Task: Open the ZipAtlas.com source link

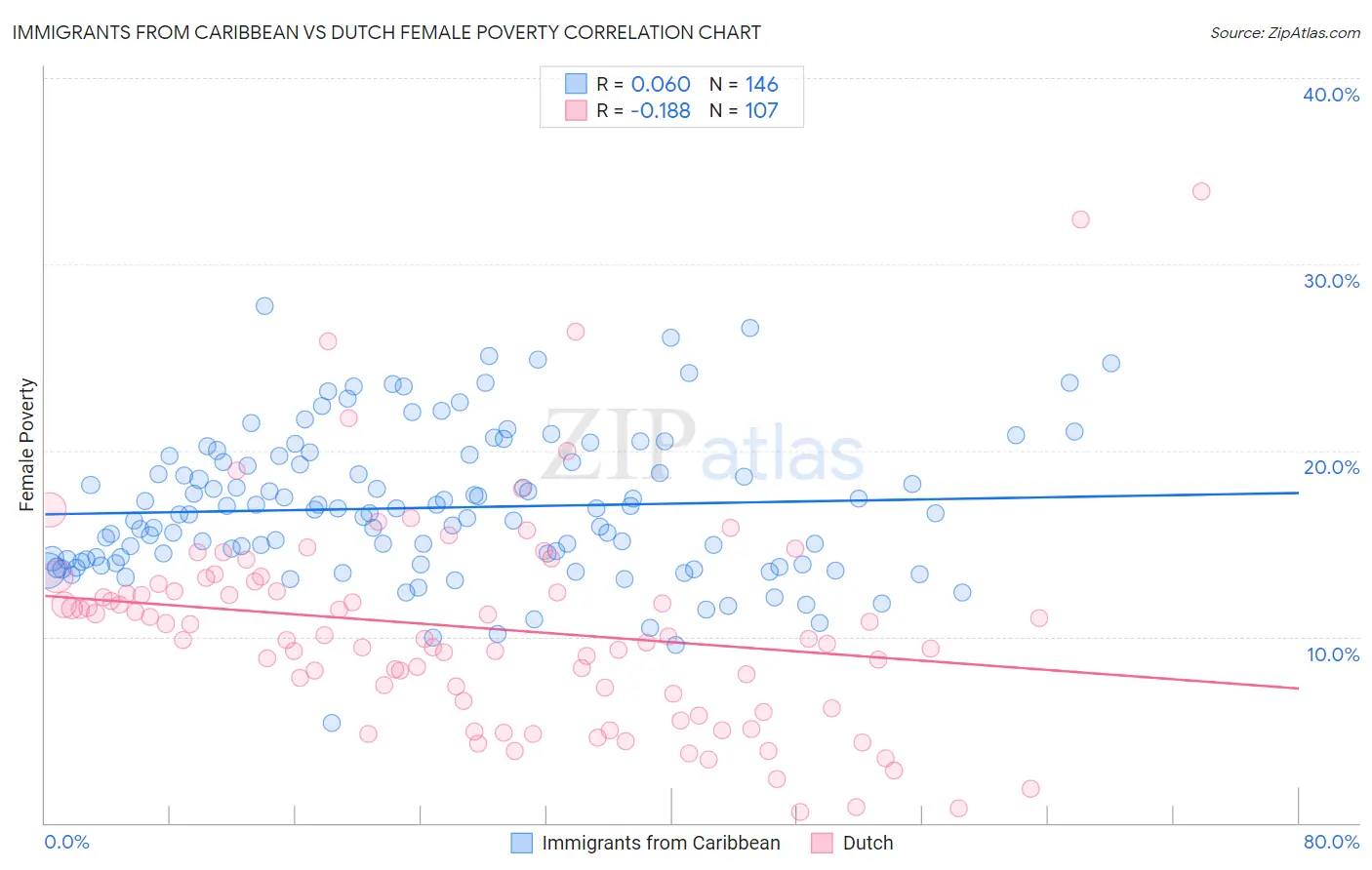Action: point(1285,32)
